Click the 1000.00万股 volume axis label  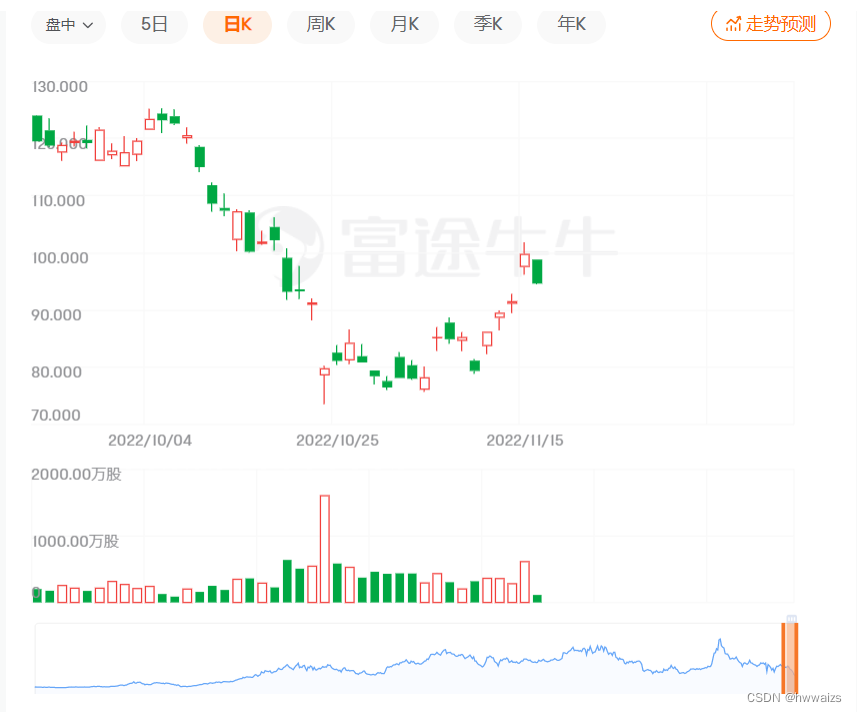point(75,542)
